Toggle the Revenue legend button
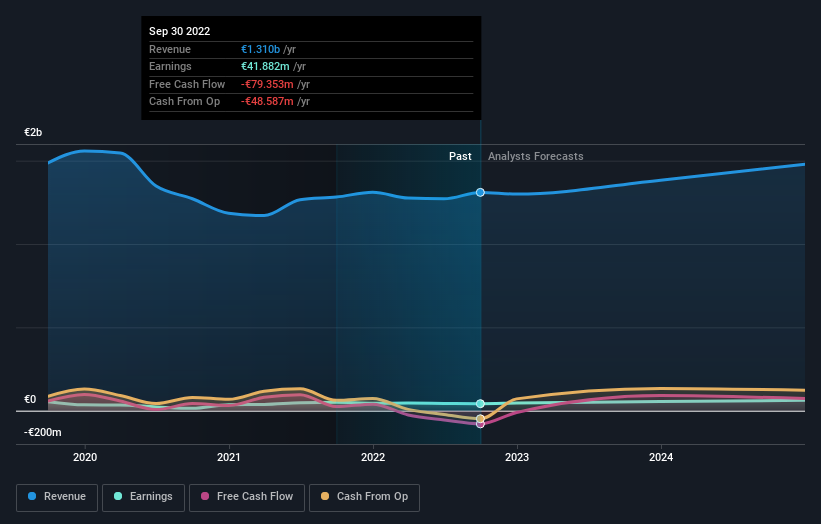Image resolution: width=821 pixels, height=524 pixels. pyautogui.click(x=57, y=497)
